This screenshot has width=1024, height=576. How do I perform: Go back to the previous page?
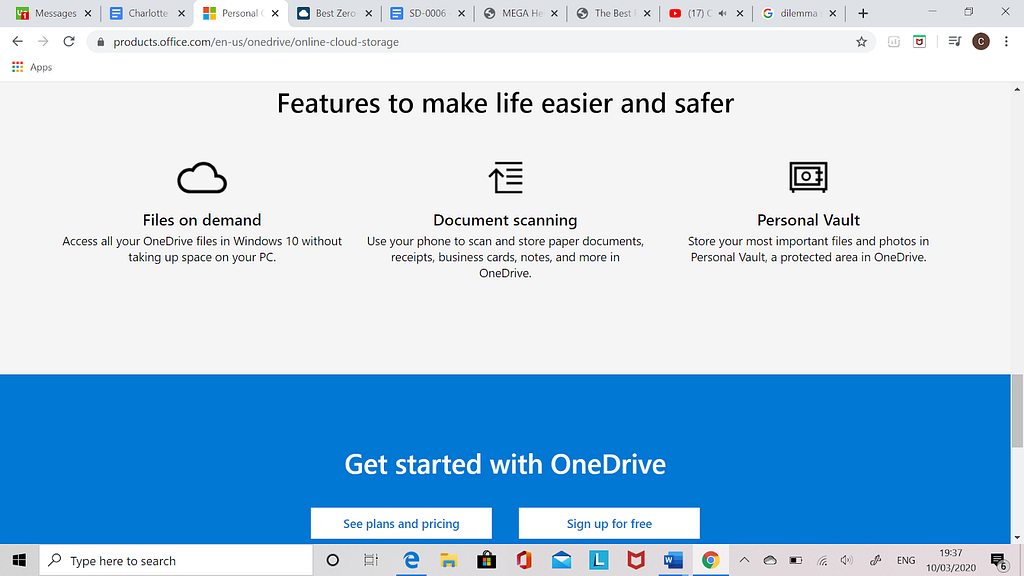pyautogui.click(x=18, y=42)
